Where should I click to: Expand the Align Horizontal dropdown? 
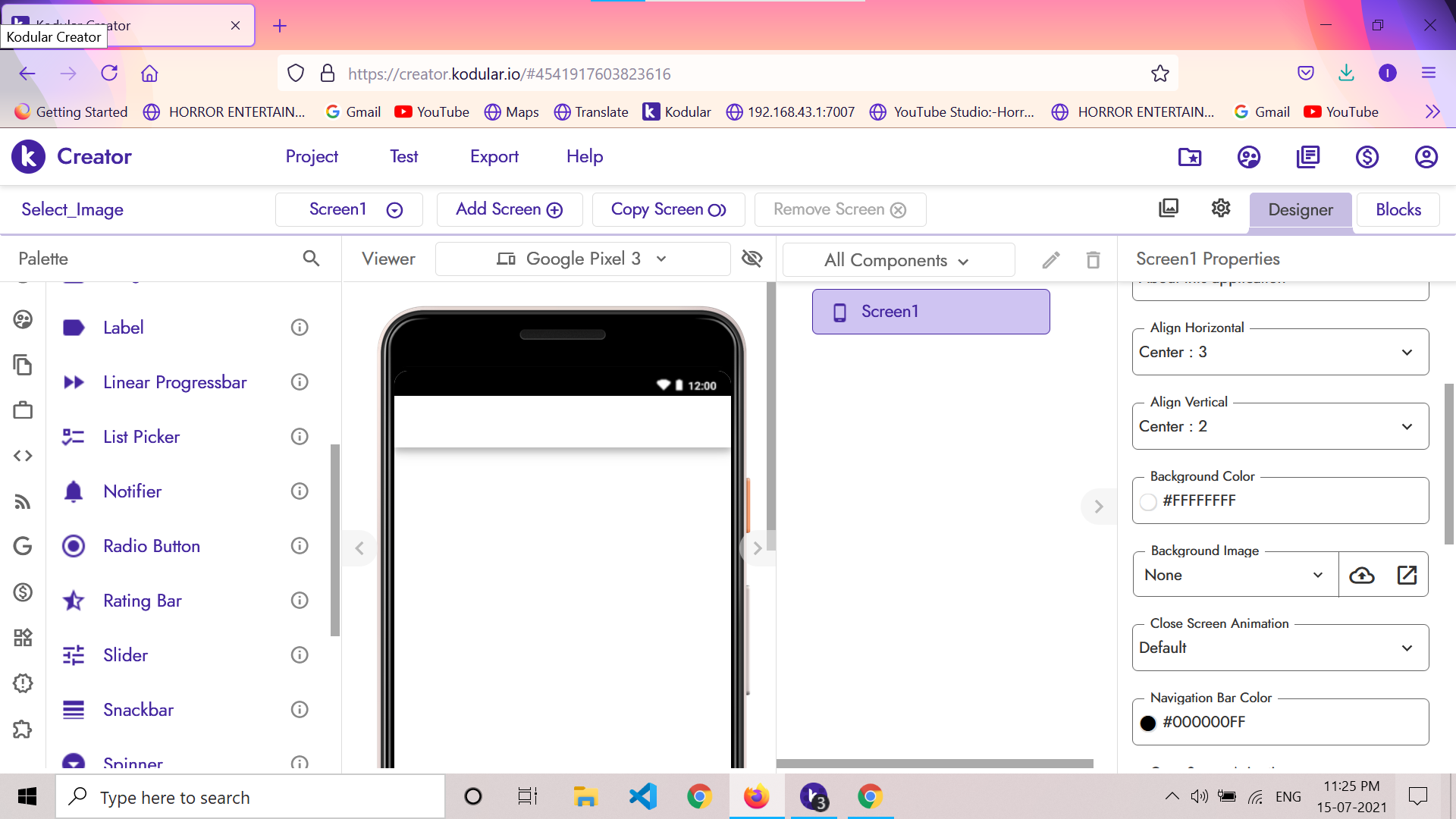pyautogui.click(x=1280, y=352)
